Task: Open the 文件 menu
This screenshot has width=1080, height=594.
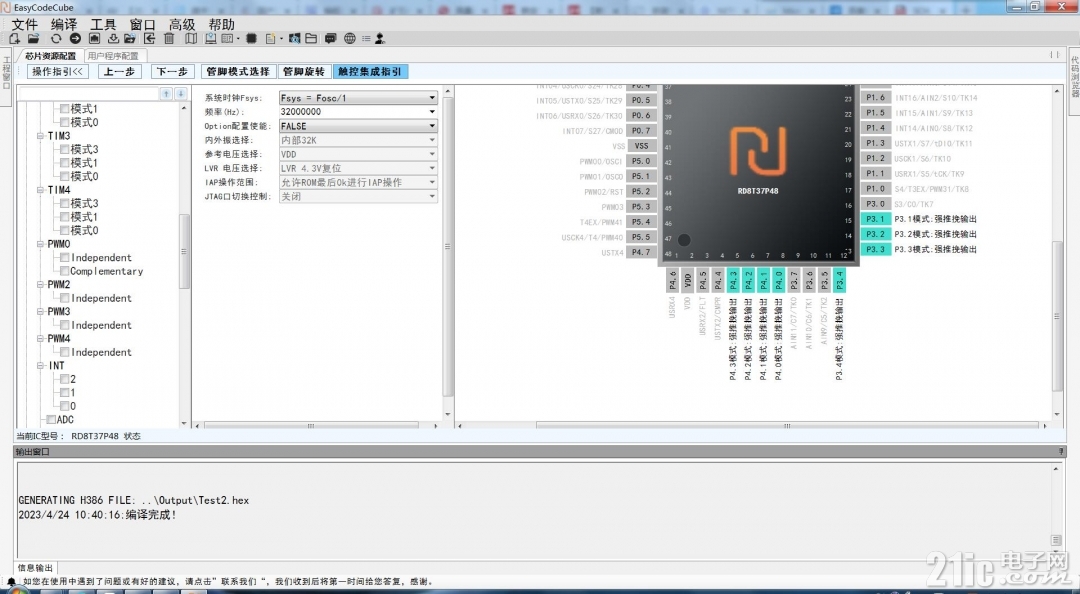Action: point(25,24)
